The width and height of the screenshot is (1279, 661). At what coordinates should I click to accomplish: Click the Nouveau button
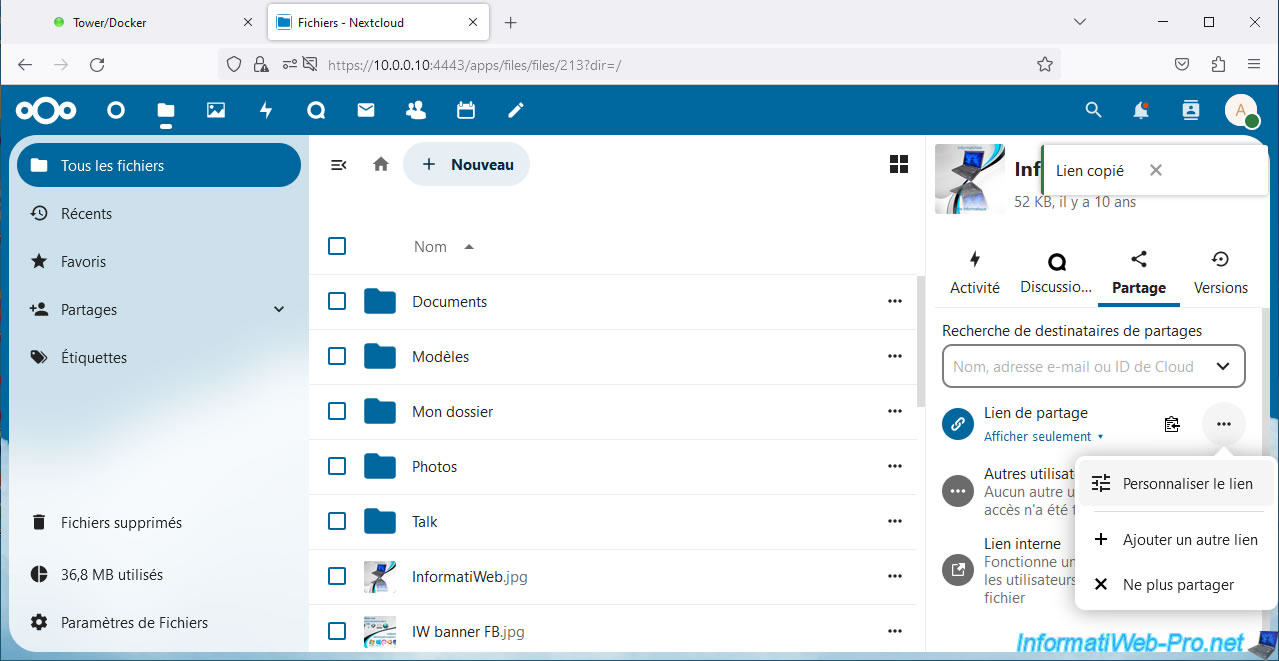(x=467, y=165)
